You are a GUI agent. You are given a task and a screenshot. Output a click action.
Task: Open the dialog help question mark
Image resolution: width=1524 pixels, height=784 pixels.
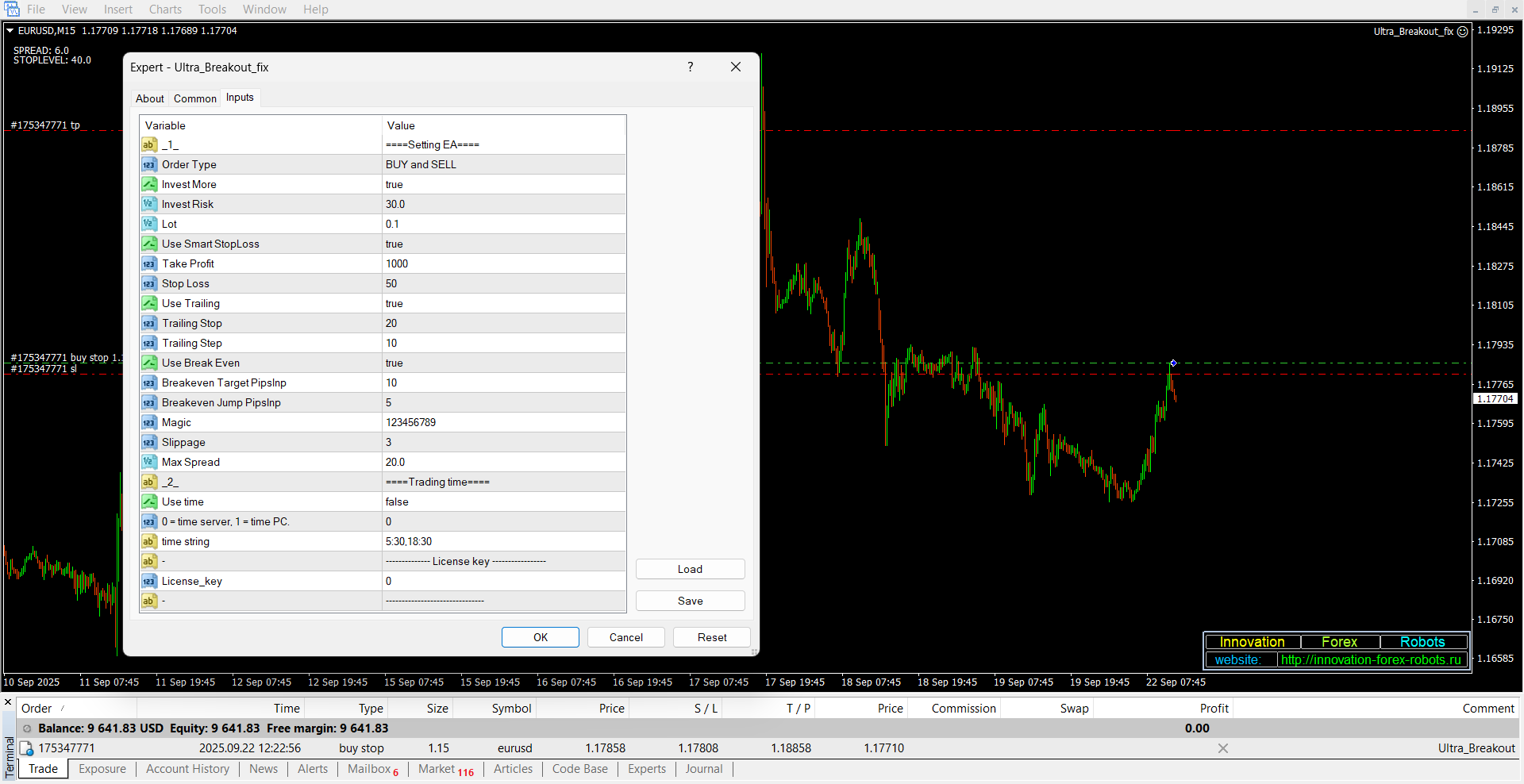click(x=690, y=67)
